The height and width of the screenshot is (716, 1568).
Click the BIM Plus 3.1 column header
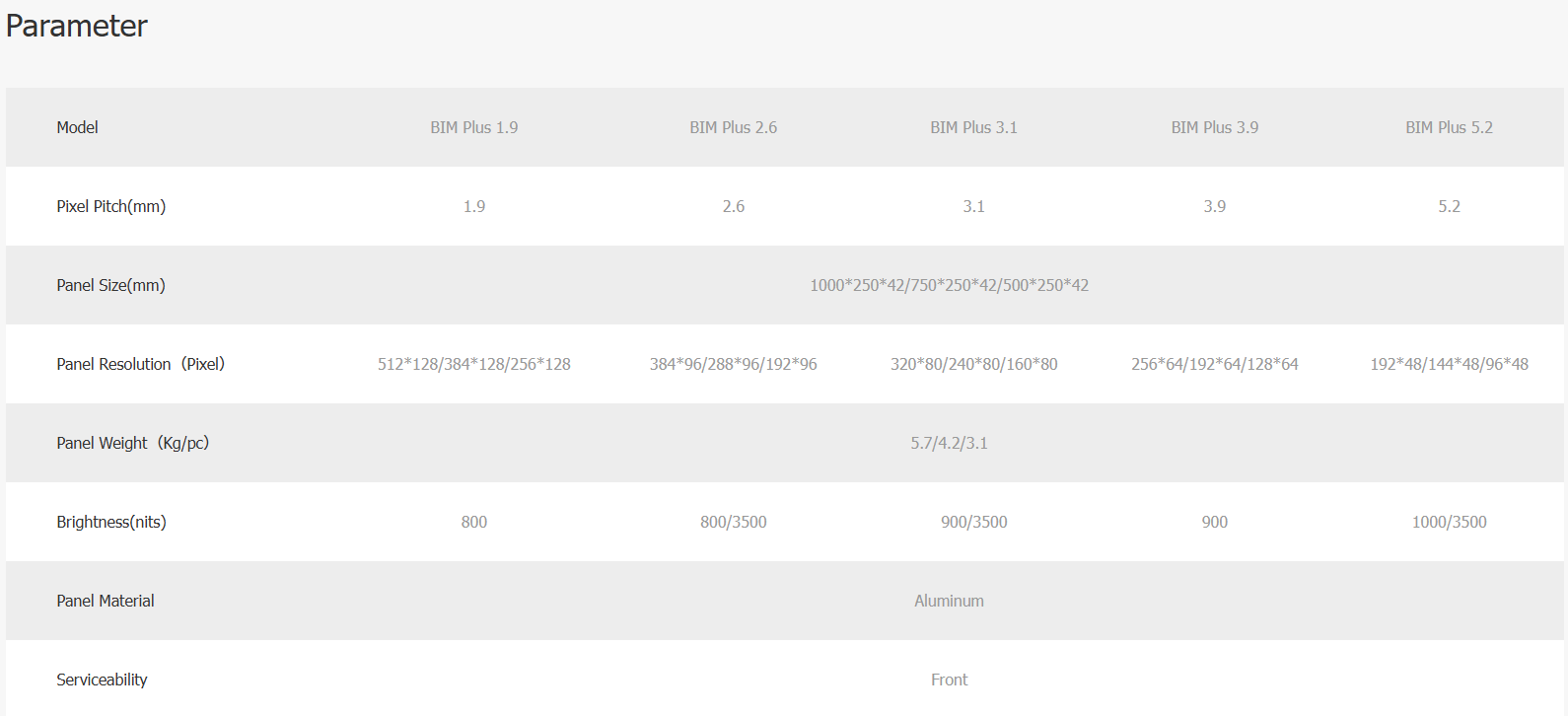click(973, 127)
